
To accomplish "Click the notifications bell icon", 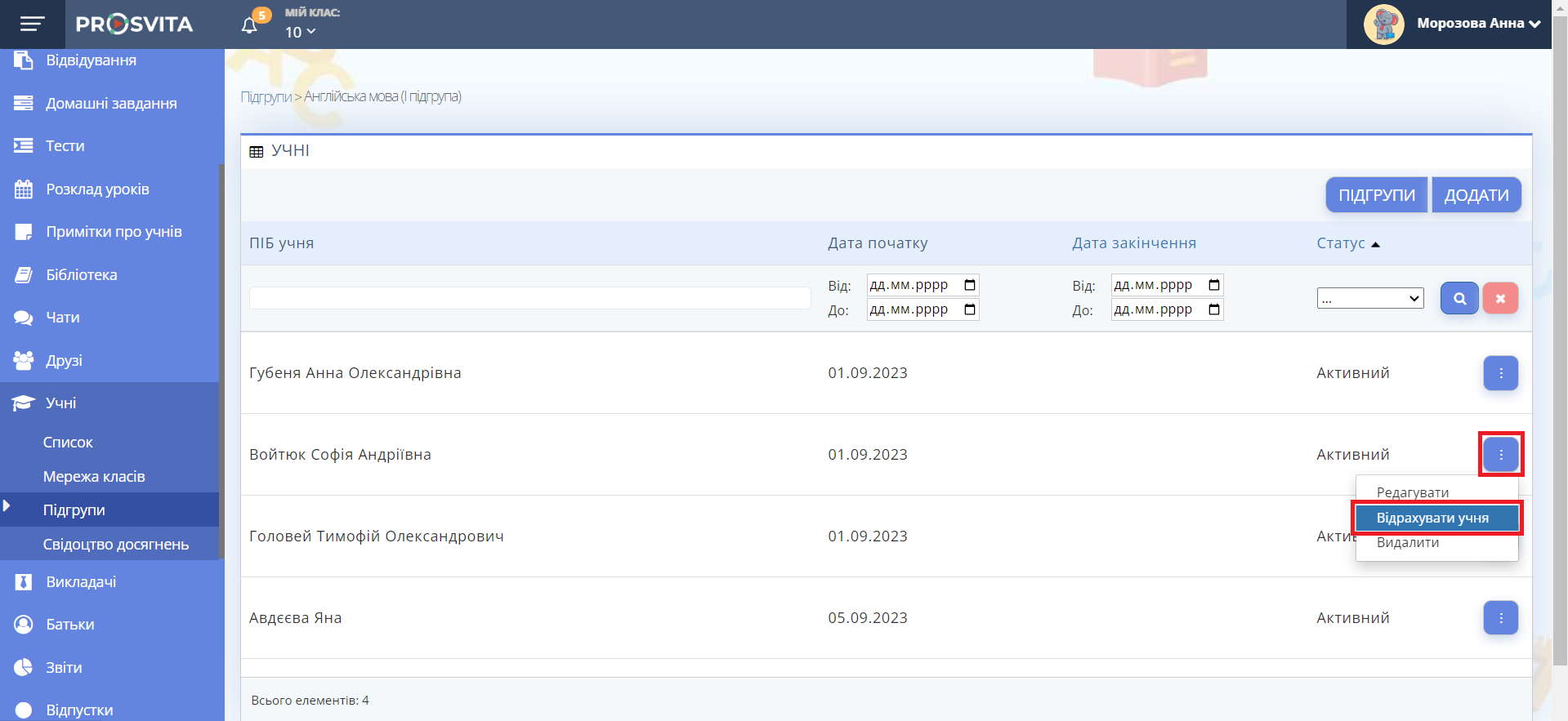I will click(x=250, y=25).
